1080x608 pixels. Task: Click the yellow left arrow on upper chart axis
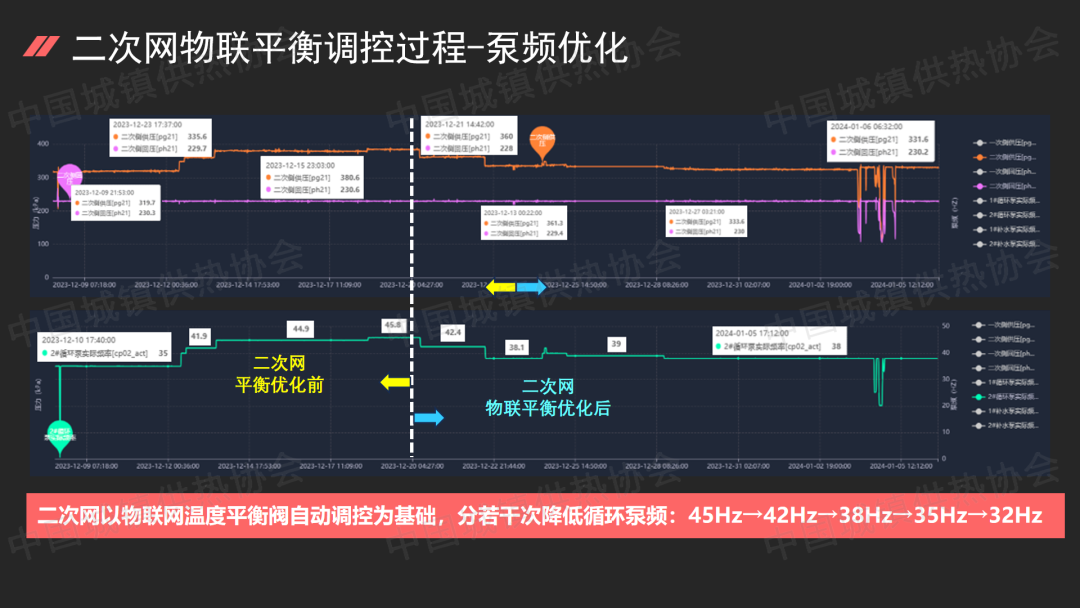(x=501, y=287)
